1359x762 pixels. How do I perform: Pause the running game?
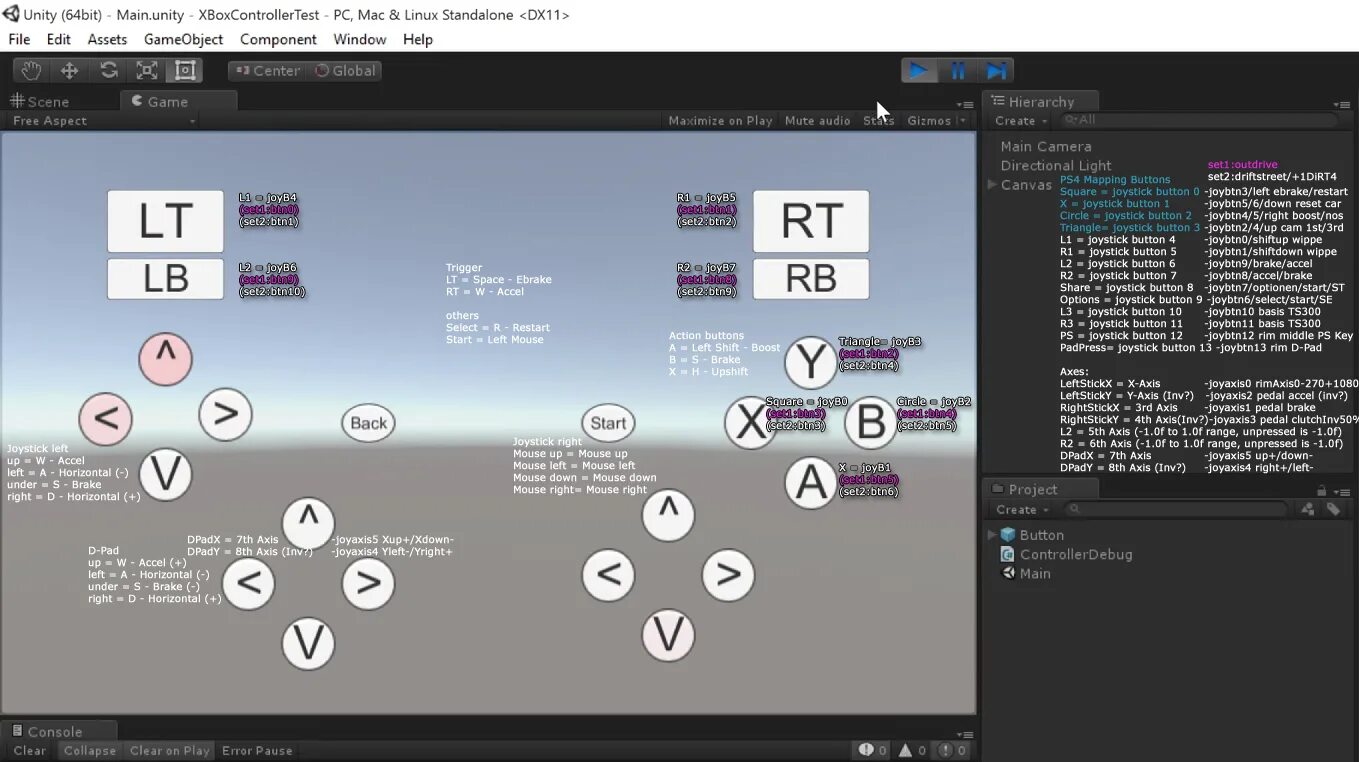[957, 70]
